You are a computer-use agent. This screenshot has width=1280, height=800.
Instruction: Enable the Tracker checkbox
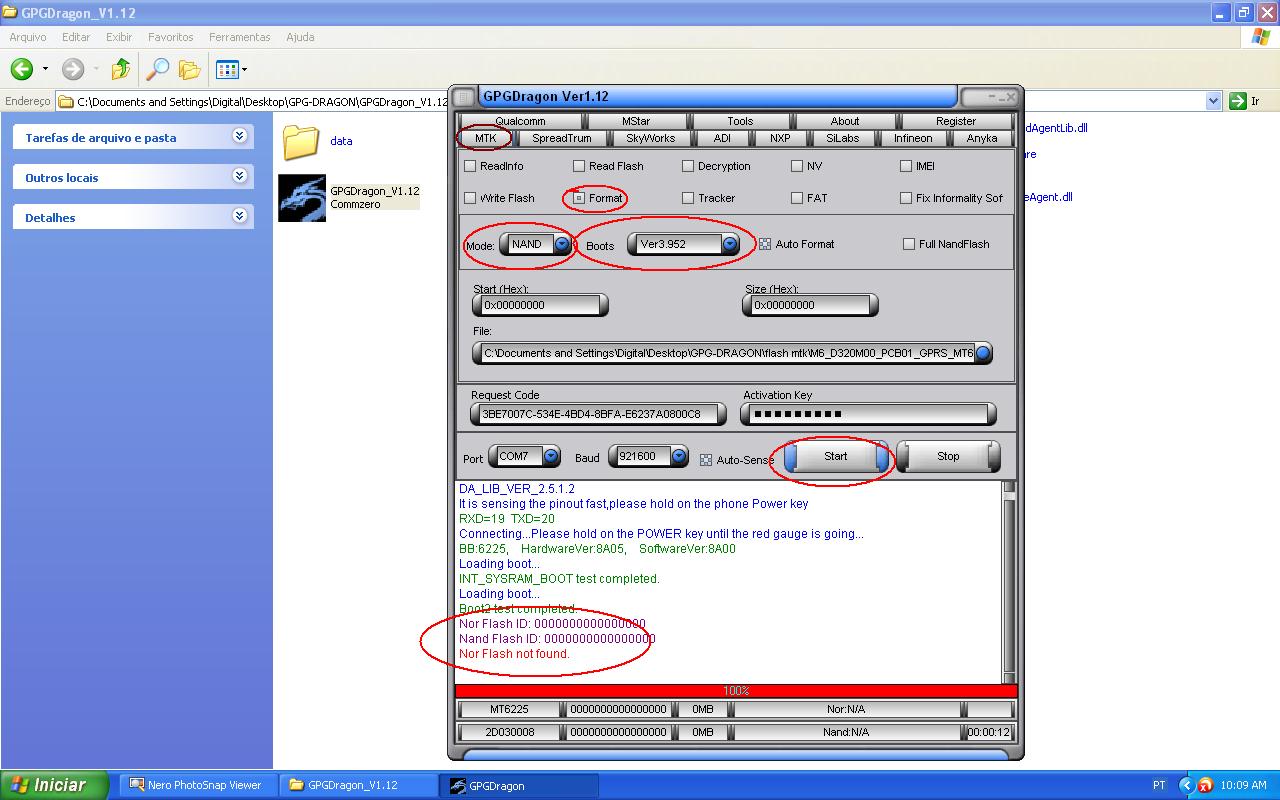[x=688, y=198]
